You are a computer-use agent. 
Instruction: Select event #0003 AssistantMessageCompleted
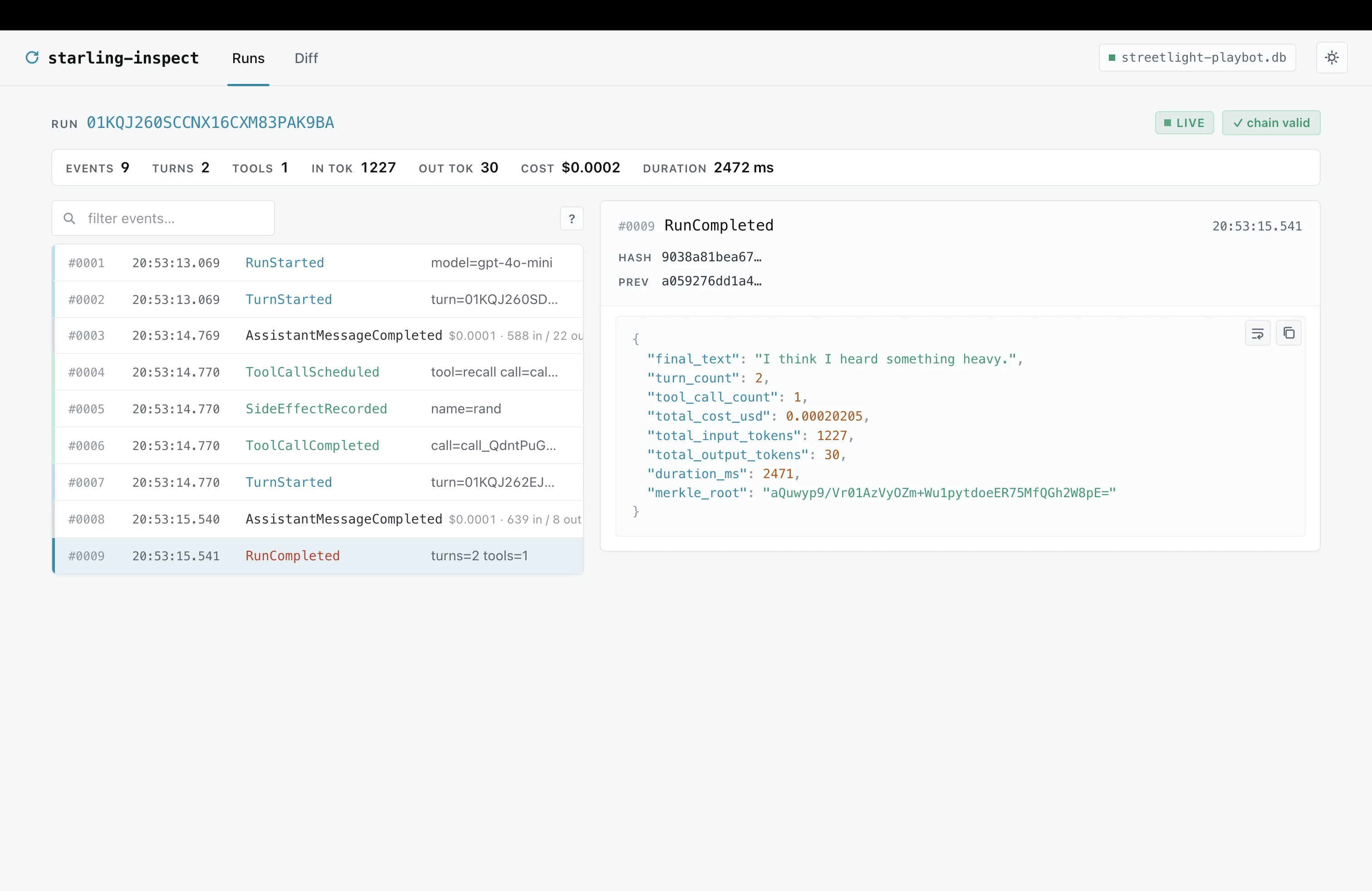[x=318, y=336]
